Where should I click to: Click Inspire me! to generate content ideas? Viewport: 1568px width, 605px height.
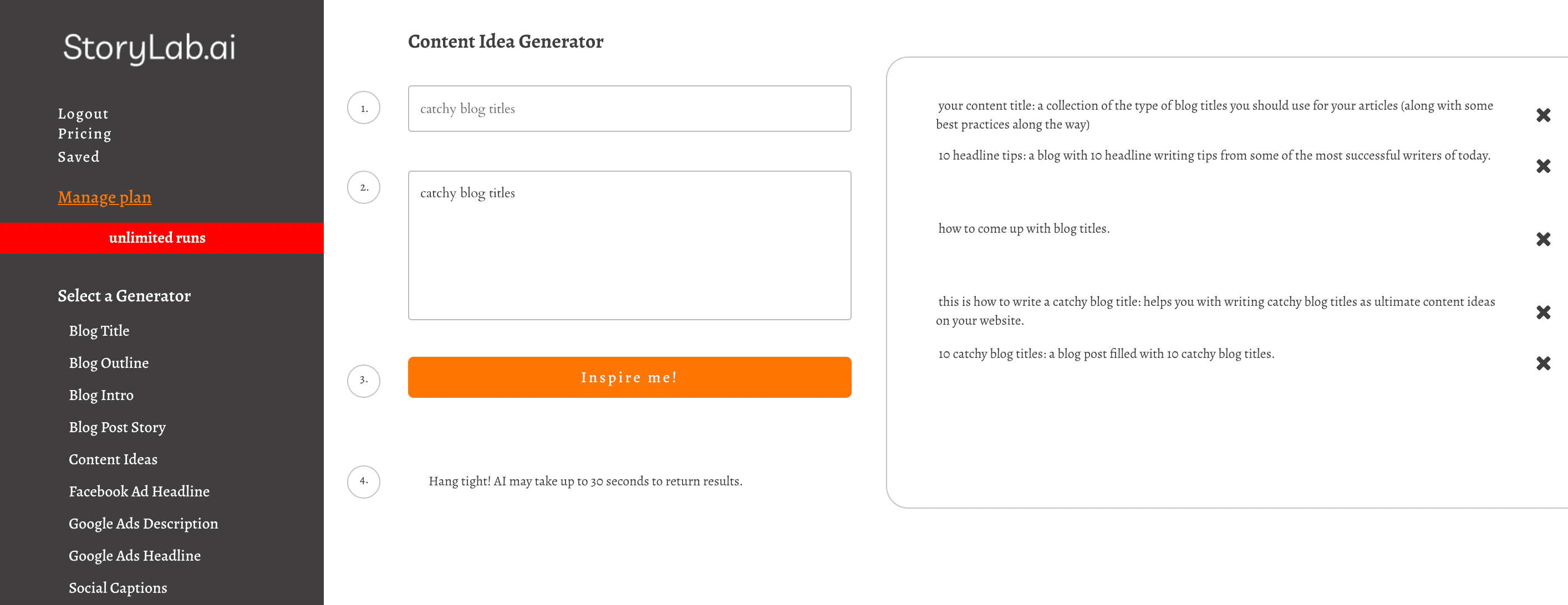[x=629, y=377]
